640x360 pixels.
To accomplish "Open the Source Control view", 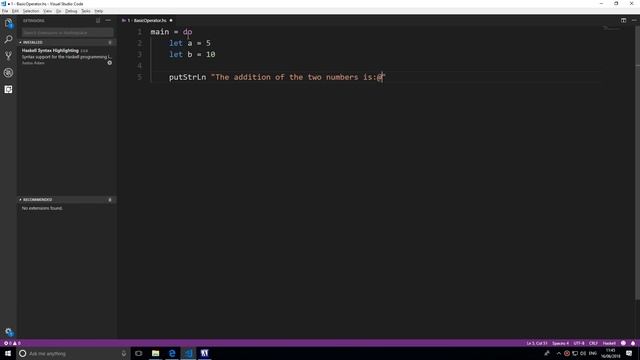I will [x=9, y=56].
